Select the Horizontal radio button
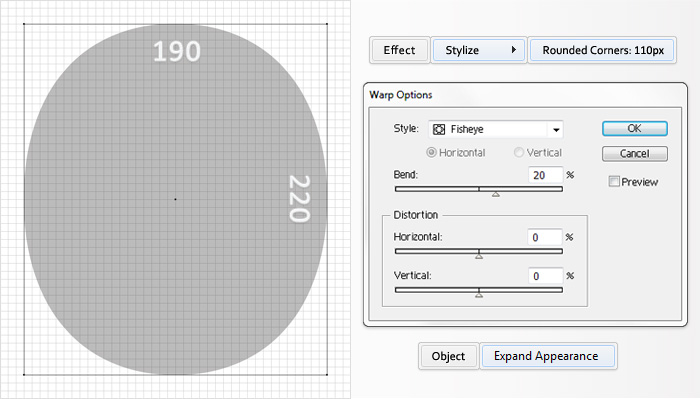Viewport: 700px width, 399px height. tap(431, 153)
